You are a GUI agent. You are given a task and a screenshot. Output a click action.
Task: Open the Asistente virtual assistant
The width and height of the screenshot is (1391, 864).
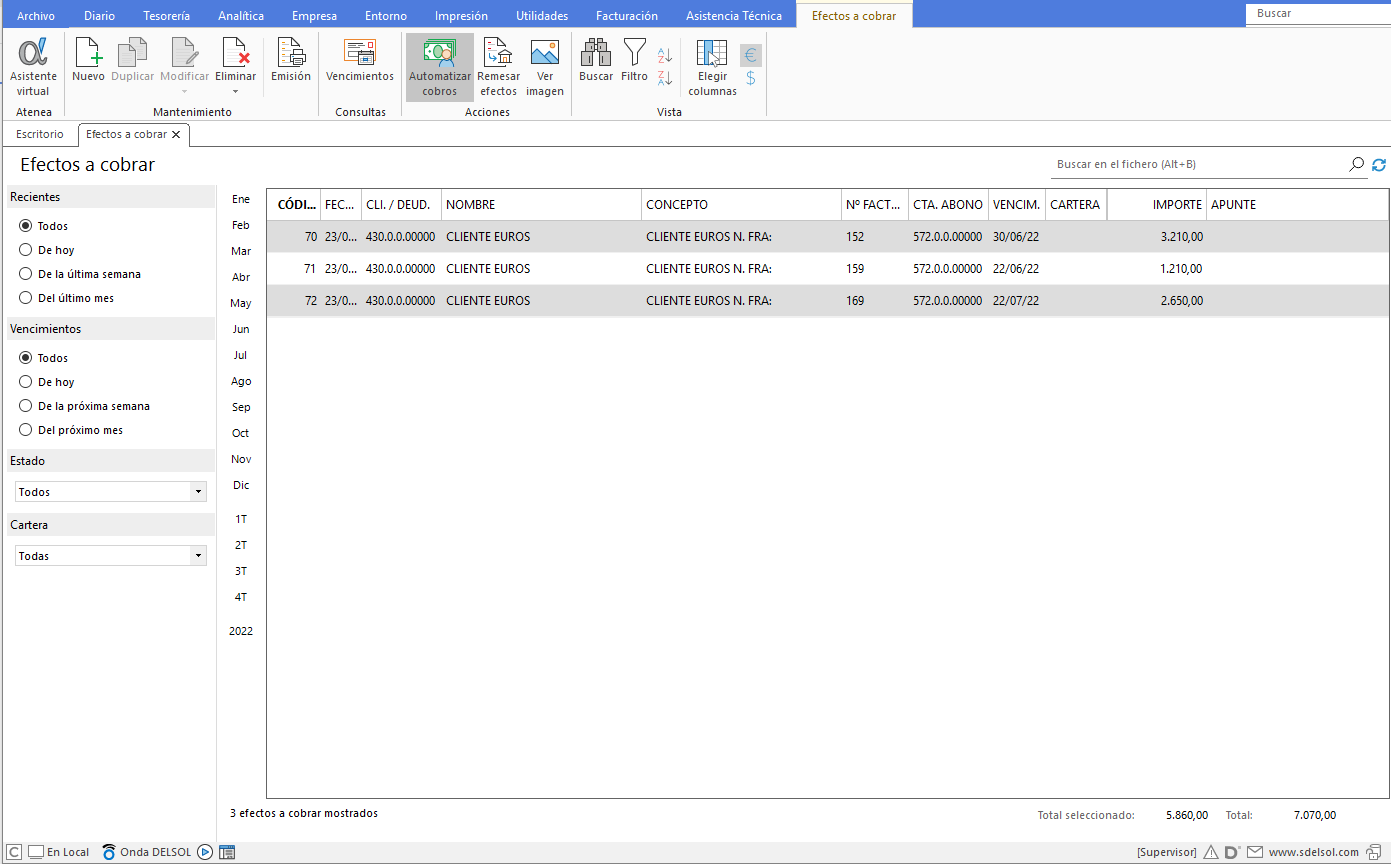pos(33,68)
